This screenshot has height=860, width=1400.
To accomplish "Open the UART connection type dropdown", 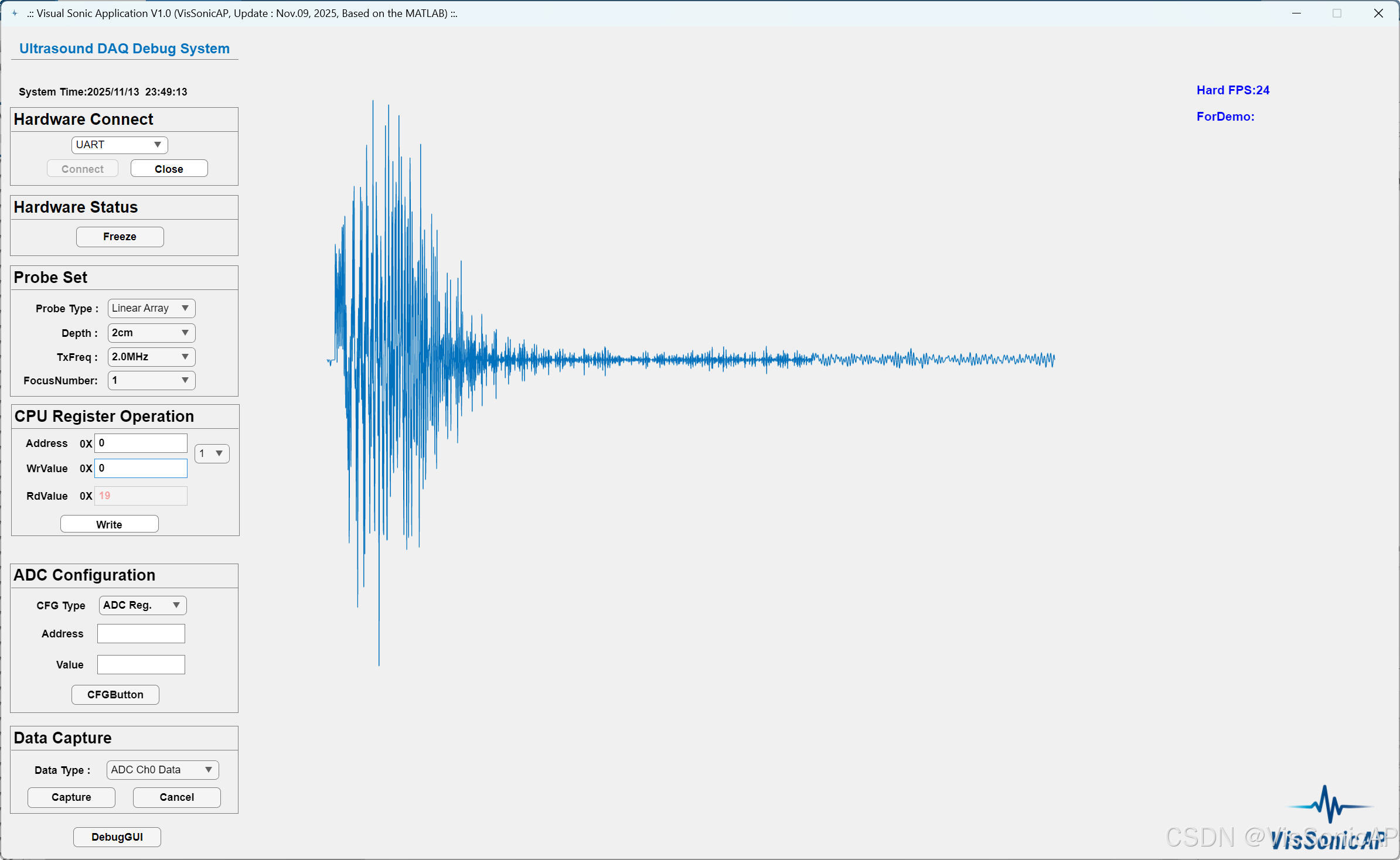I will [120, 145].
